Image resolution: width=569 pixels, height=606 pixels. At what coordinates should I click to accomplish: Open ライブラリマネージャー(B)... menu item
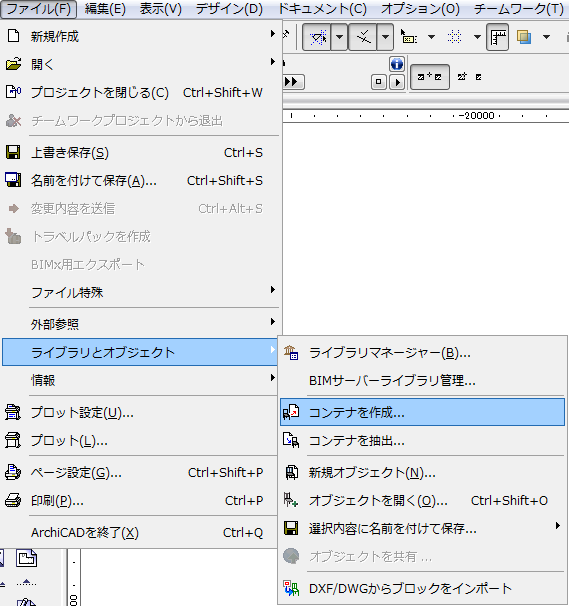click(422, 353)
